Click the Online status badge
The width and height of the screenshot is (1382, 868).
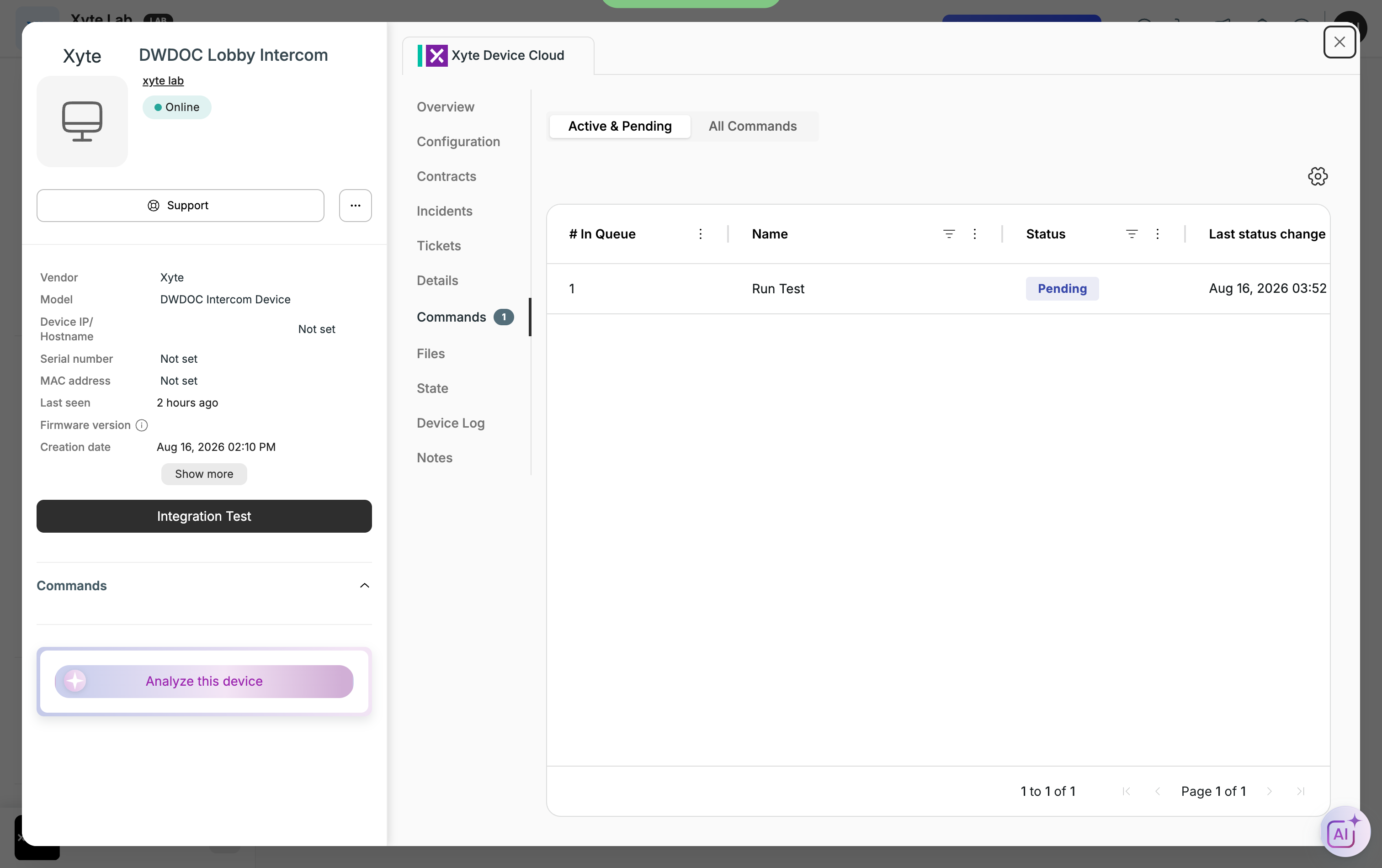point(177,107)
